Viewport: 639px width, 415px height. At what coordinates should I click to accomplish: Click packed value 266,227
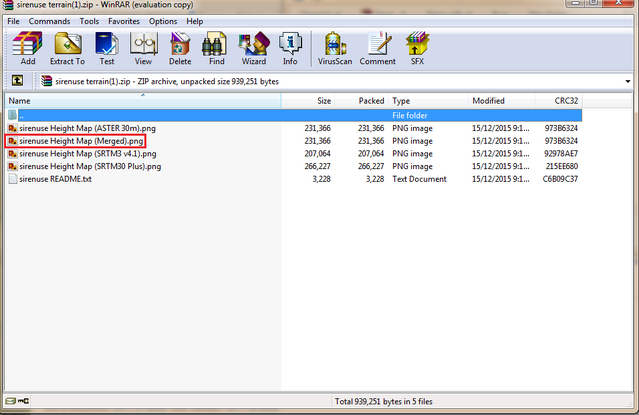point(371,166)
